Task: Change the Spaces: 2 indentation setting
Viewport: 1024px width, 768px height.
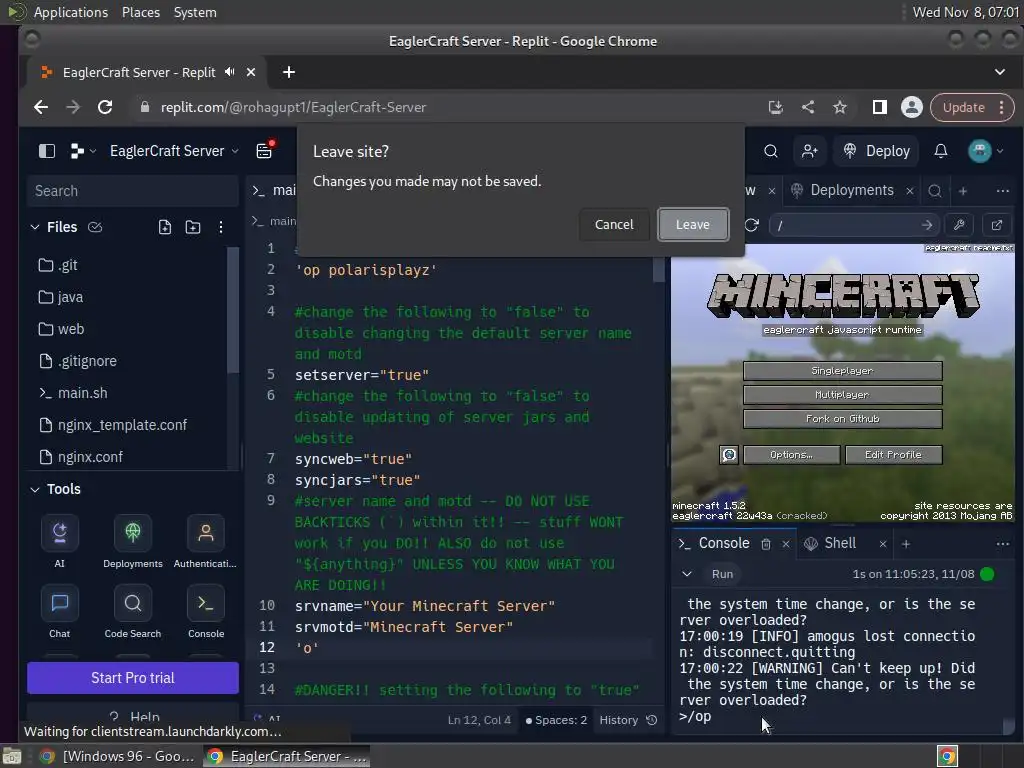Action: pyautogui.click(x=556, y=720)
